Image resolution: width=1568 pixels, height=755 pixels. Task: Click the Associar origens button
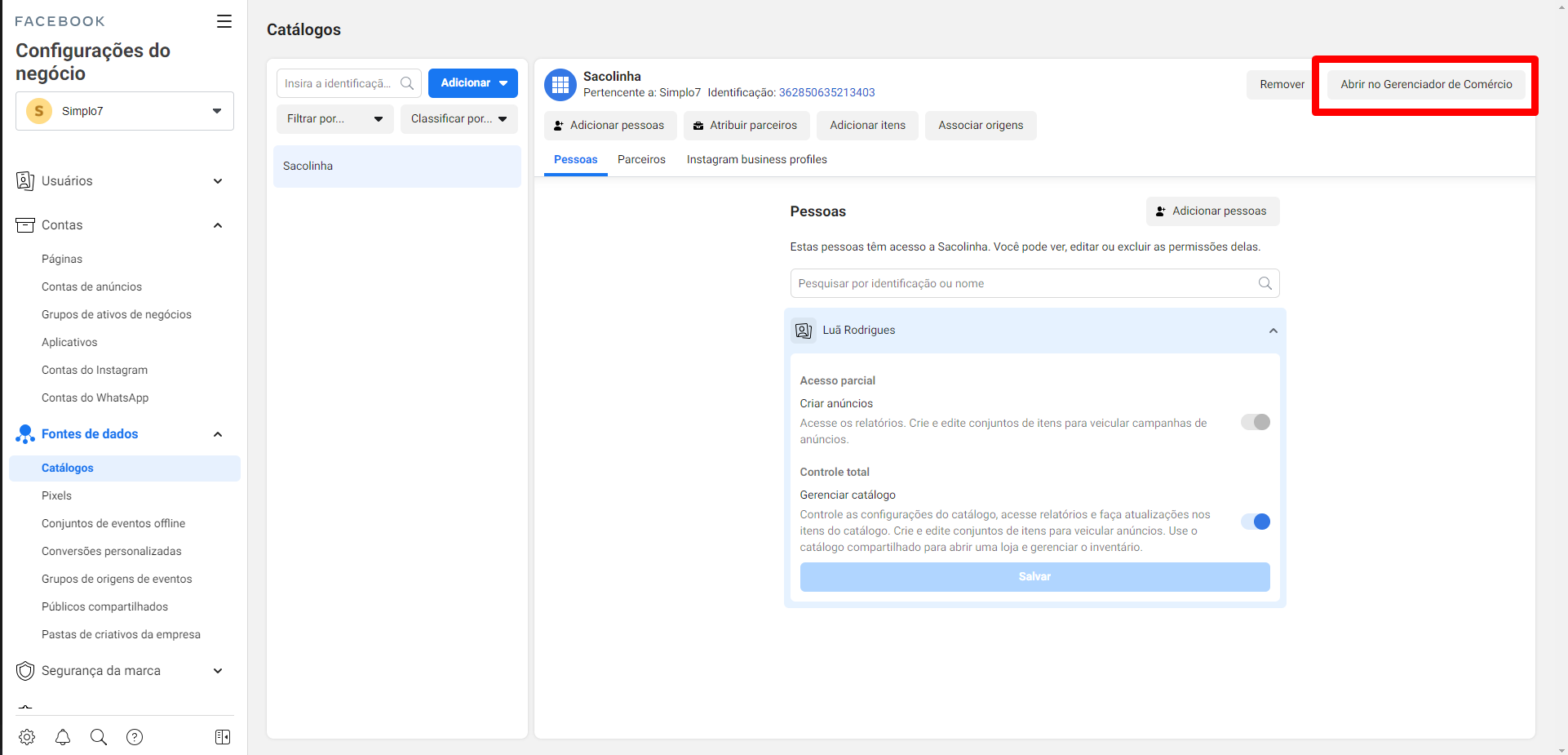tap(981, 126)
